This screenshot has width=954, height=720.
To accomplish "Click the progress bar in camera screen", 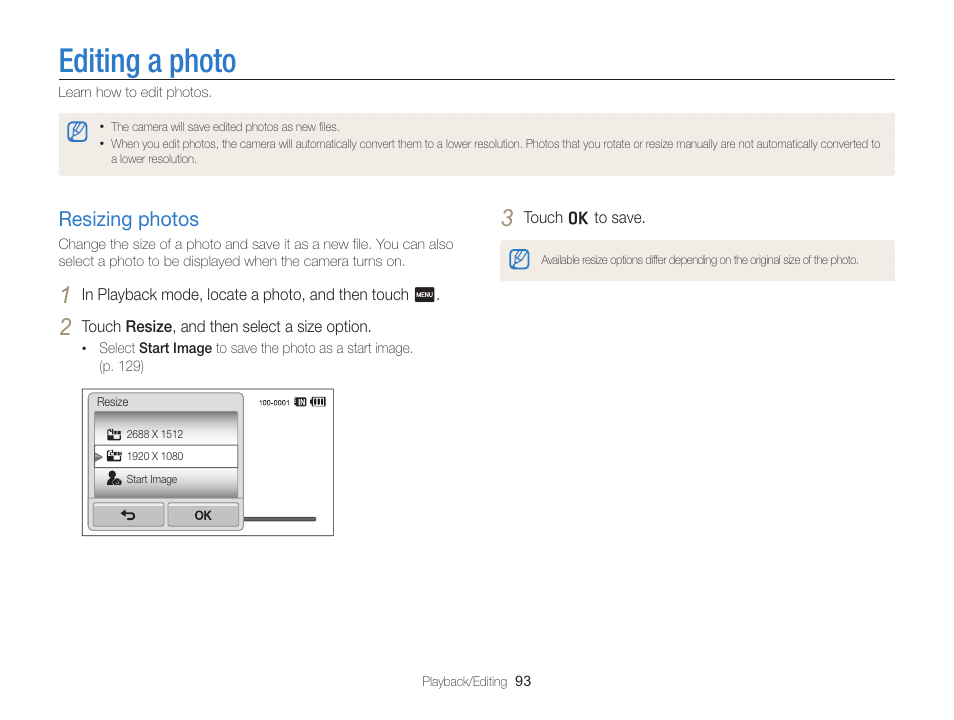I will (x=280, y=519).
